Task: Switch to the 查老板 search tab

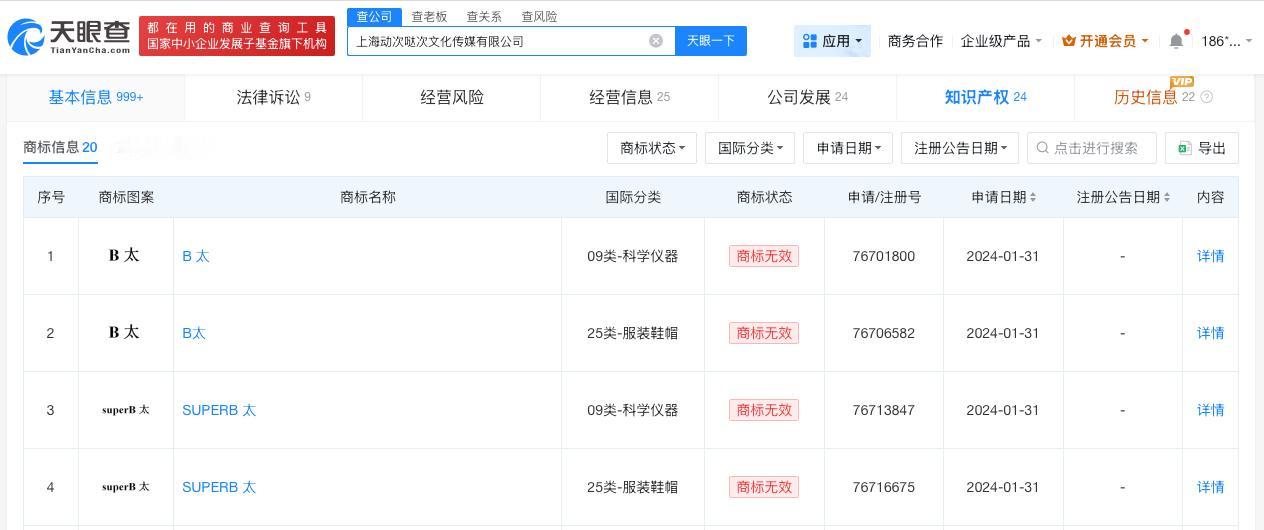Action: [429, 17]
